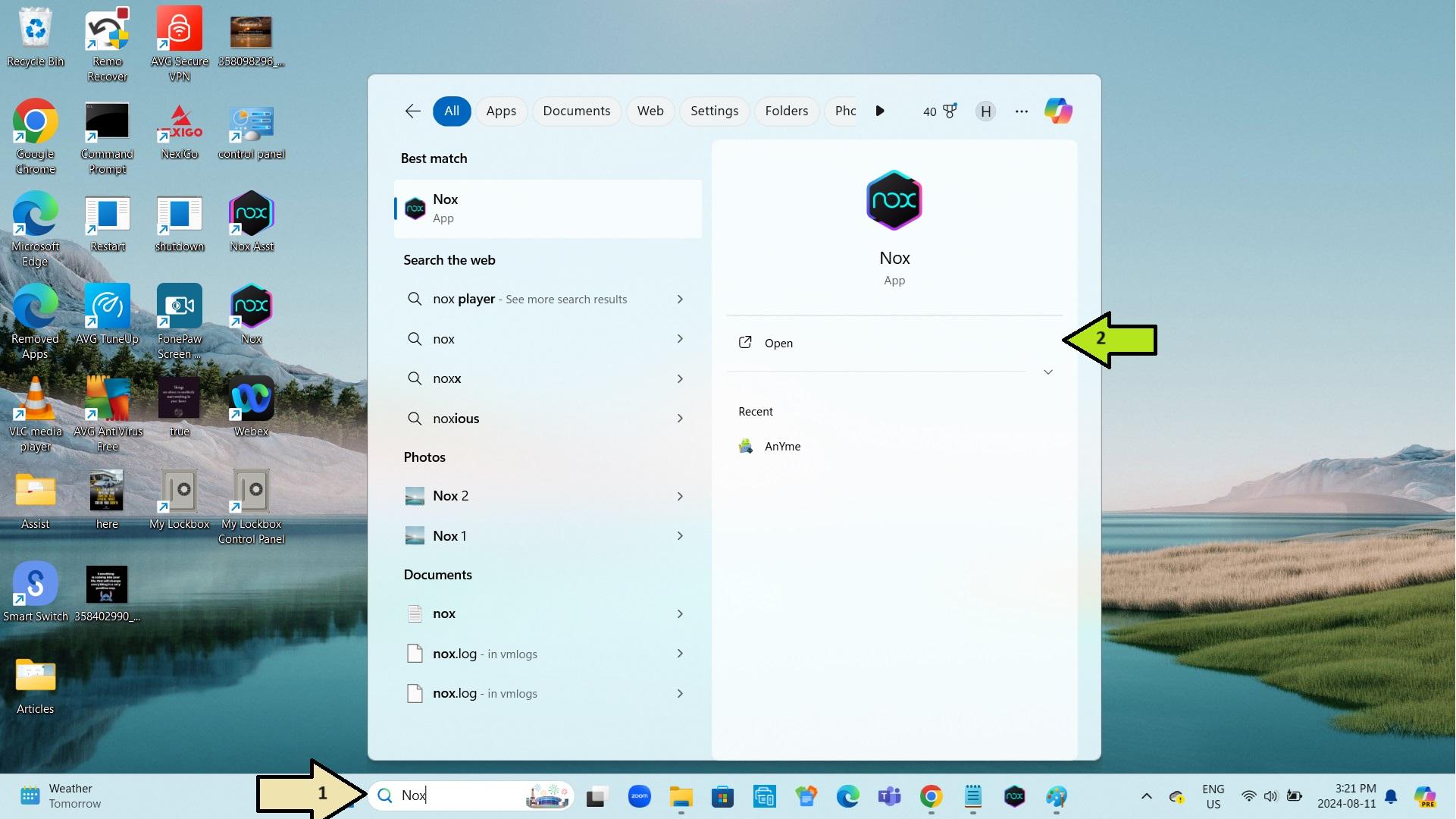Click the taskbar search box
Viewport: 1456px width, 819px height.
pyautogui.click(x=471, y=795)
